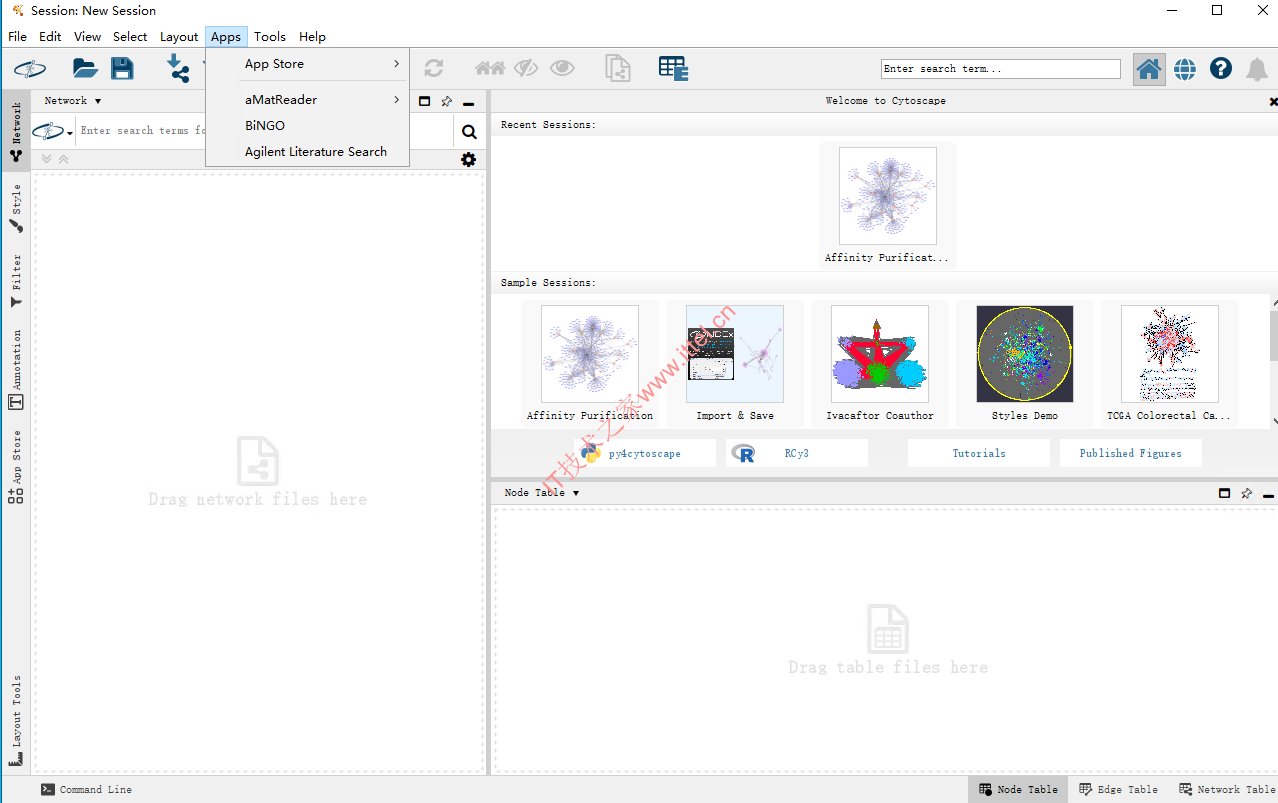Open the globe web icon
Viewport: 1278px width, 803px height.
tap(1185, 69)
